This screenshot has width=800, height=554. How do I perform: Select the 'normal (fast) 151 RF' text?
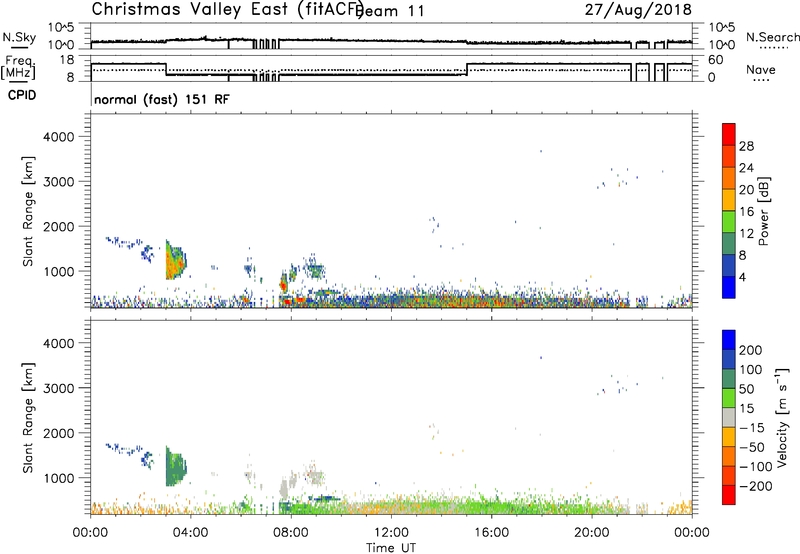[162, 99]
